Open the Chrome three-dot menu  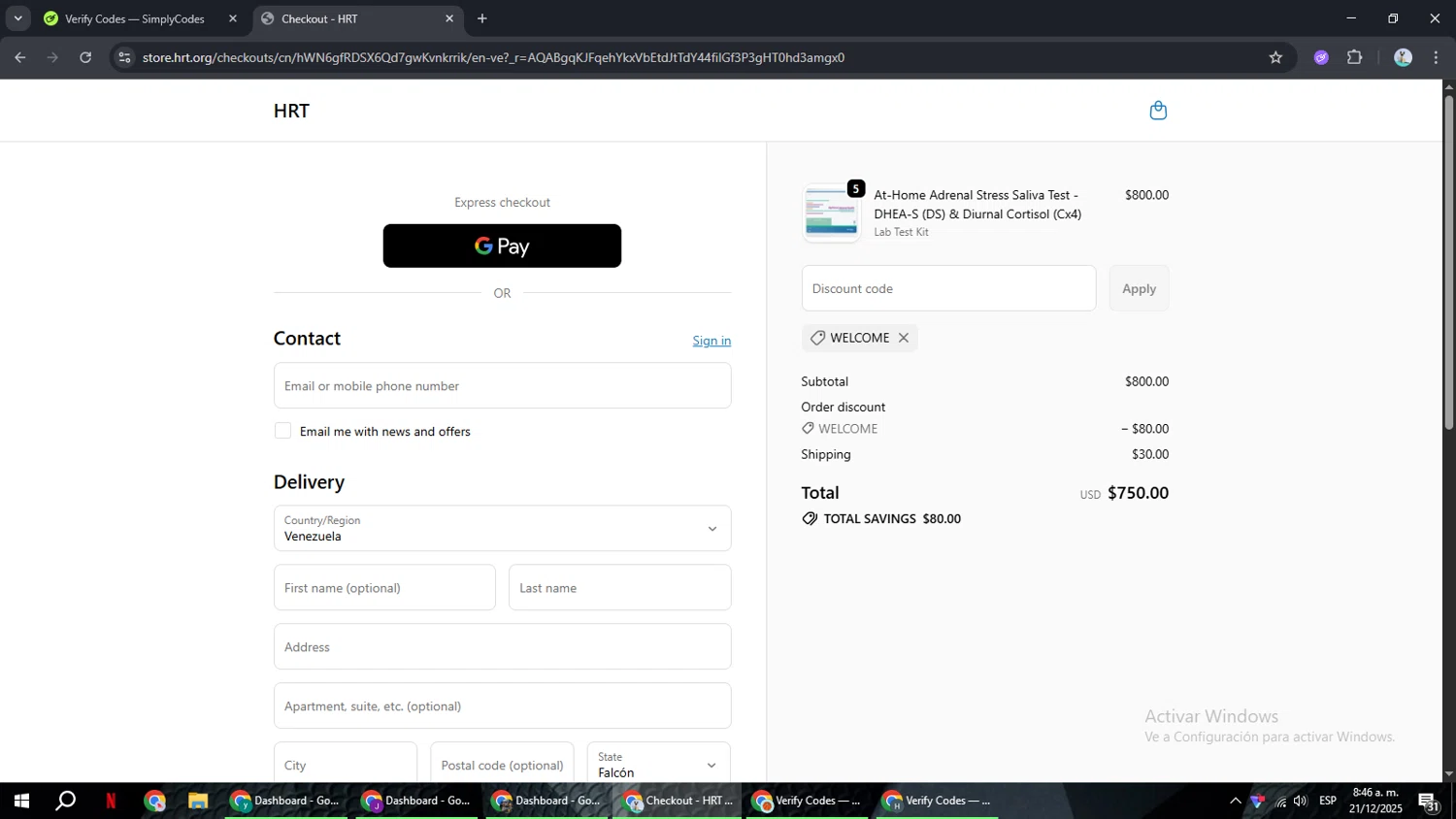point(1436,57)
